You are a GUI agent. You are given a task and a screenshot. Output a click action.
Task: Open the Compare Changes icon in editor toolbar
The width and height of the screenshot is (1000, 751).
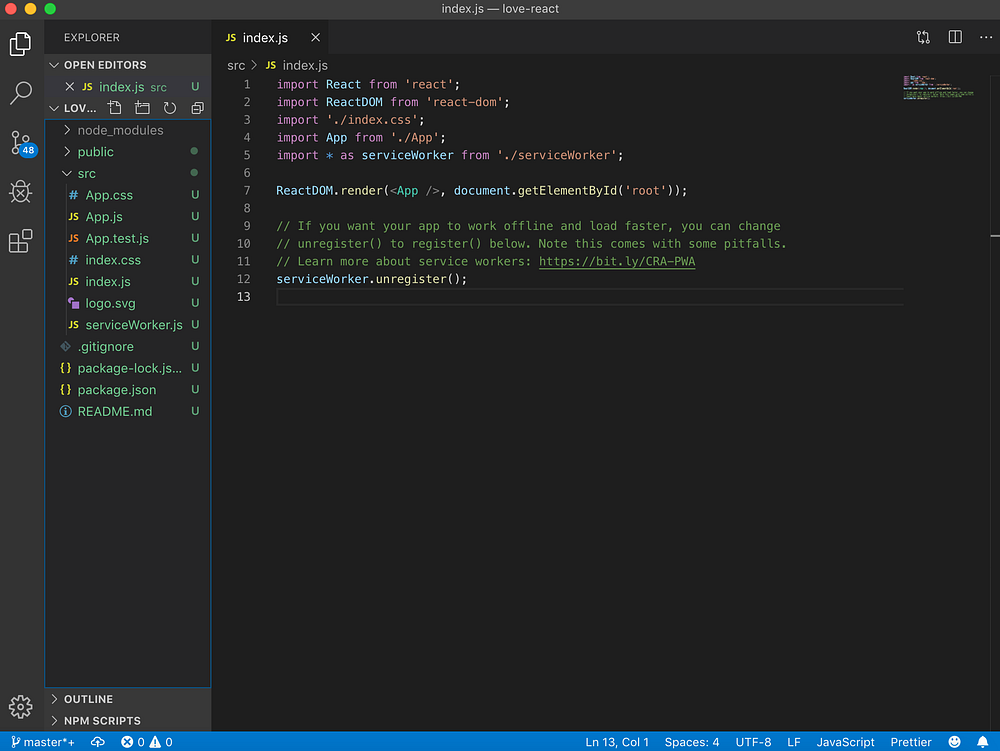click(923, 36)
